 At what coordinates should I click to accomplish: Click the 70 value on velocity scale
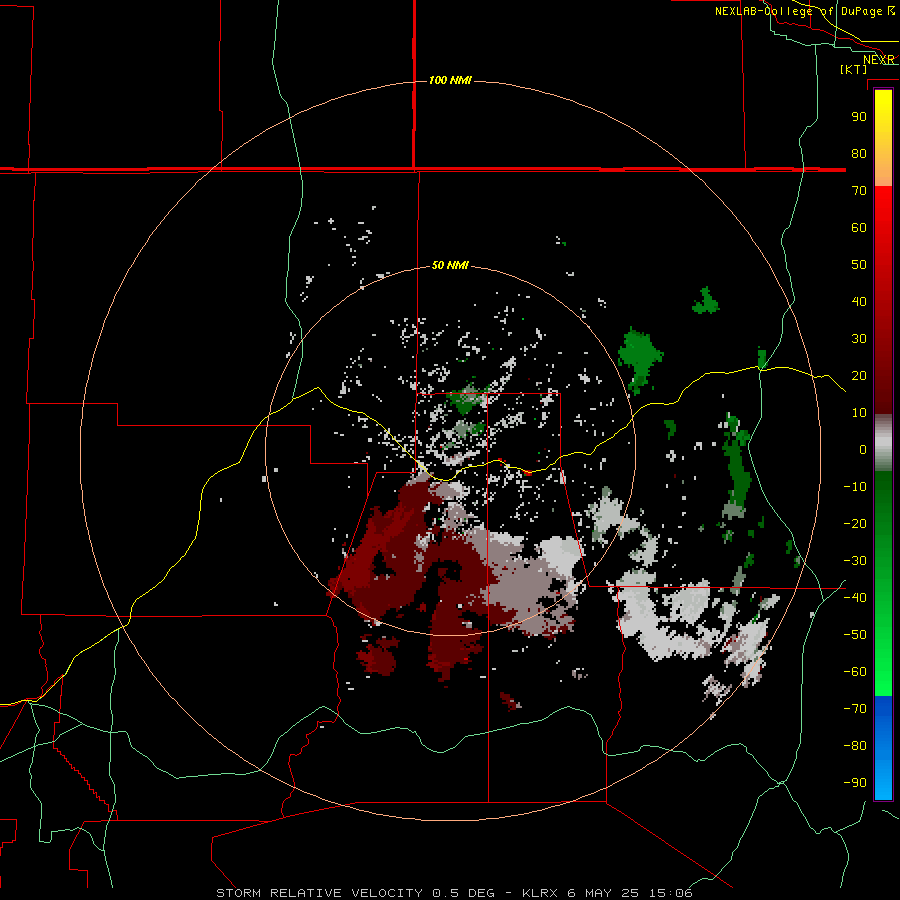tap(859, 191)
